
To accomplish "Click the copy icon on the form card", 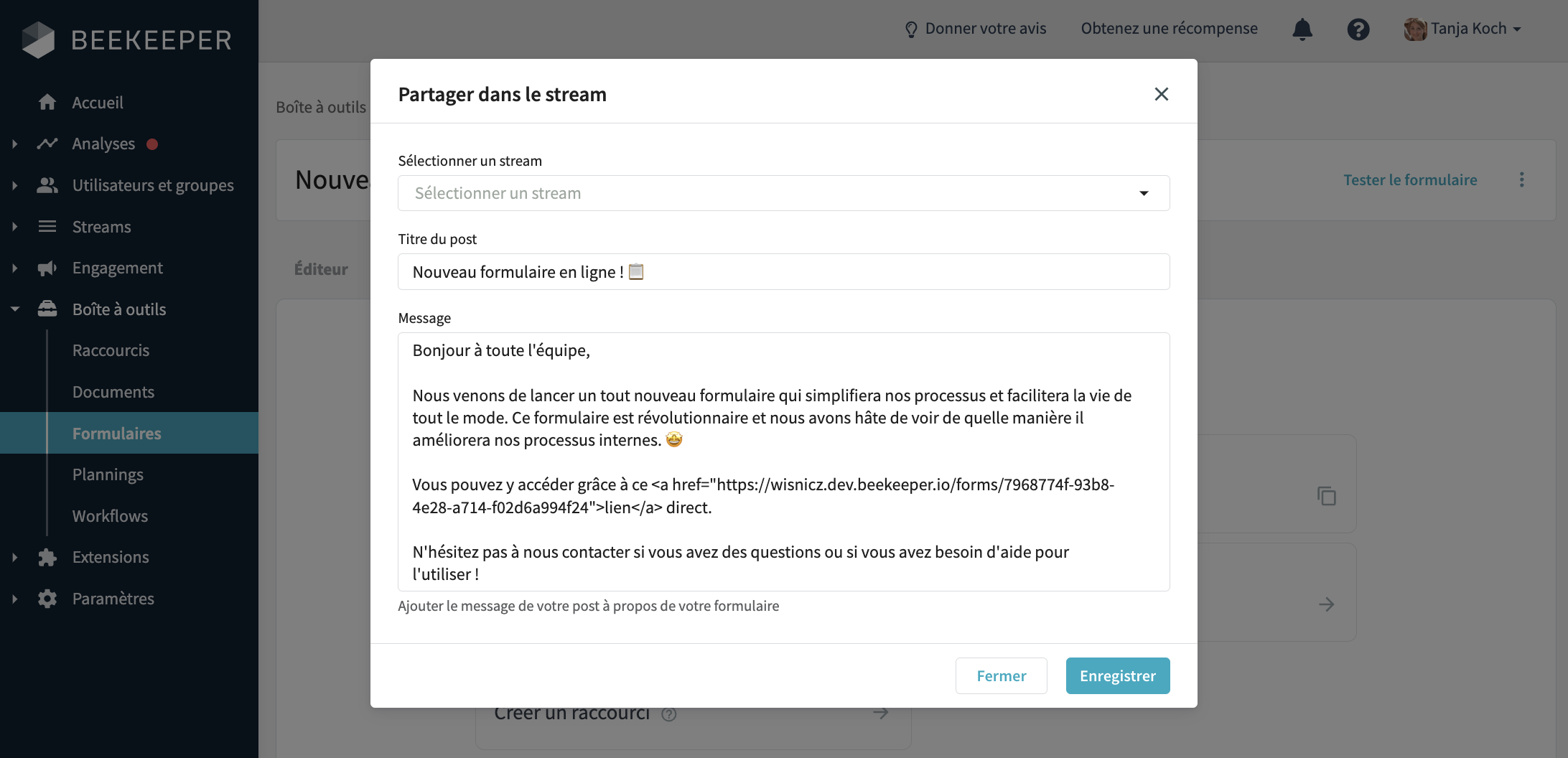I will click(1326, 495).
